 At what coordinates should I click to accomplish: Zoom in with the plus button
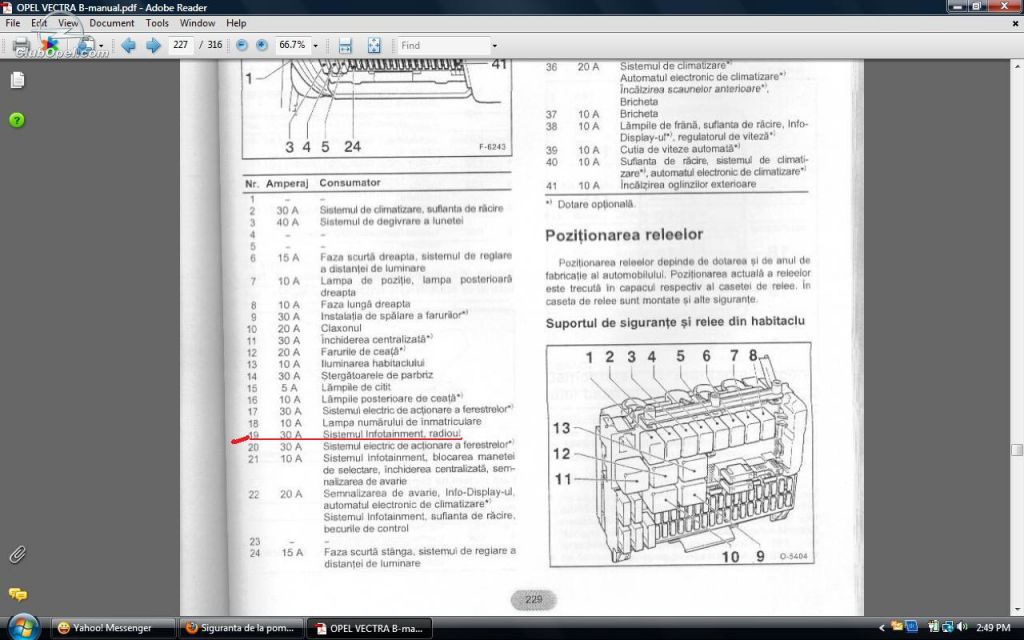click(x=262, y=45)
